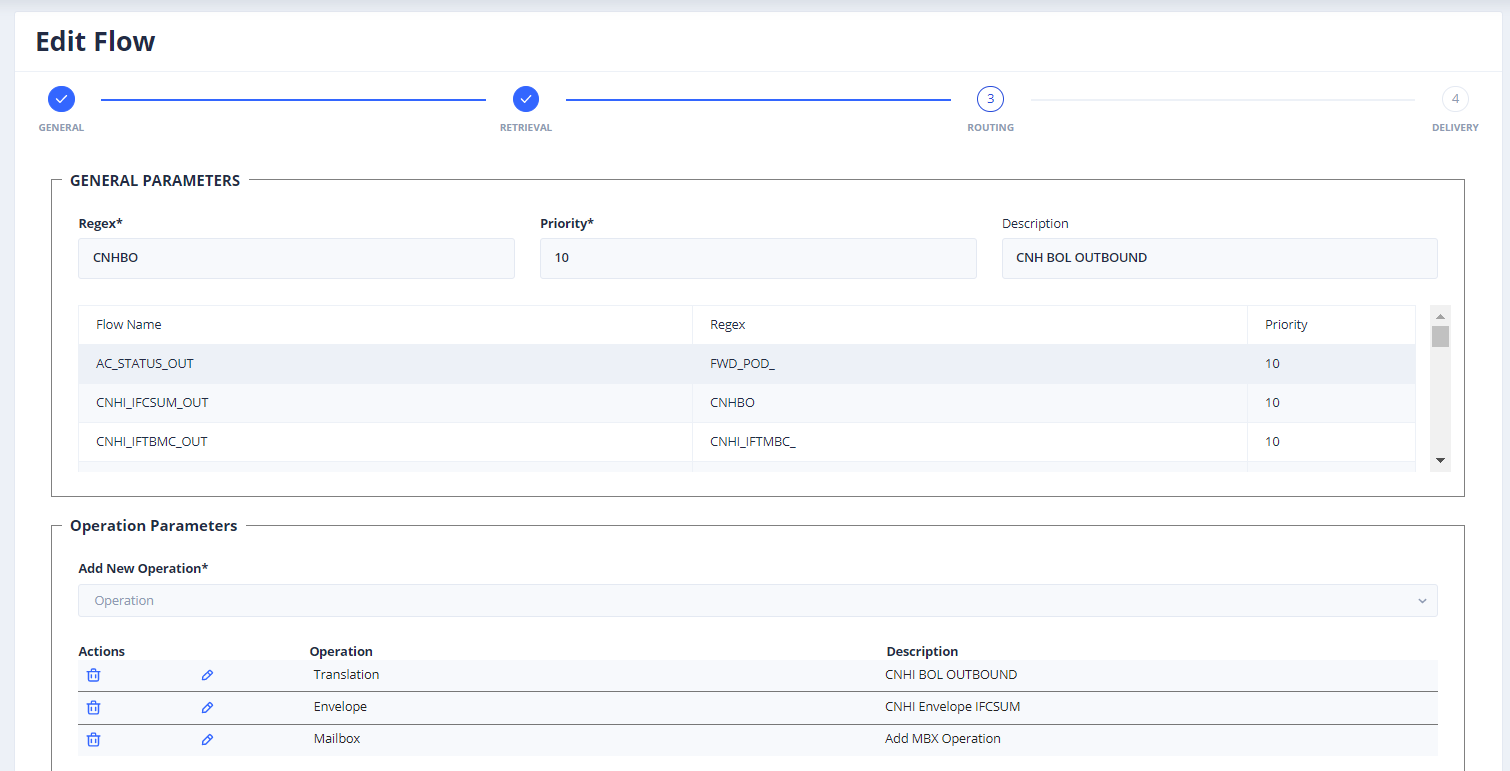Select the CNHI_IFCSUM_OUT flow row
The image size is (1510, 771).
[747, 403]
